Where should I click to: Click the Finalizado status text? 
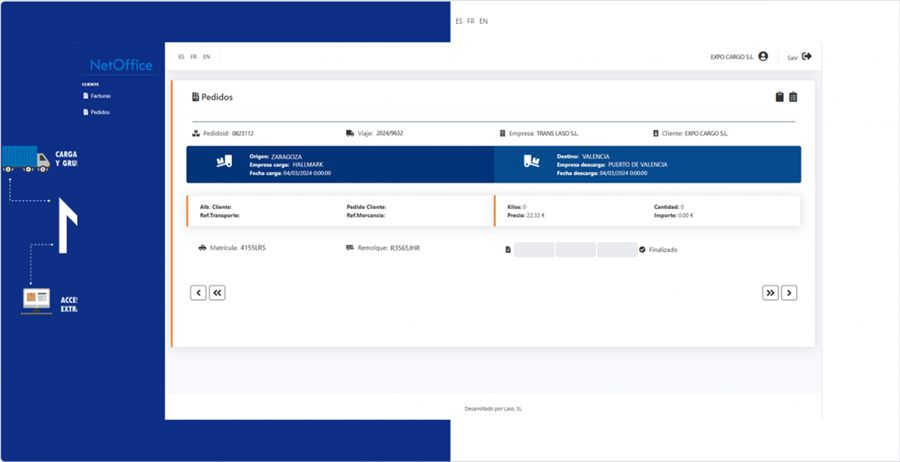(663, 250)
